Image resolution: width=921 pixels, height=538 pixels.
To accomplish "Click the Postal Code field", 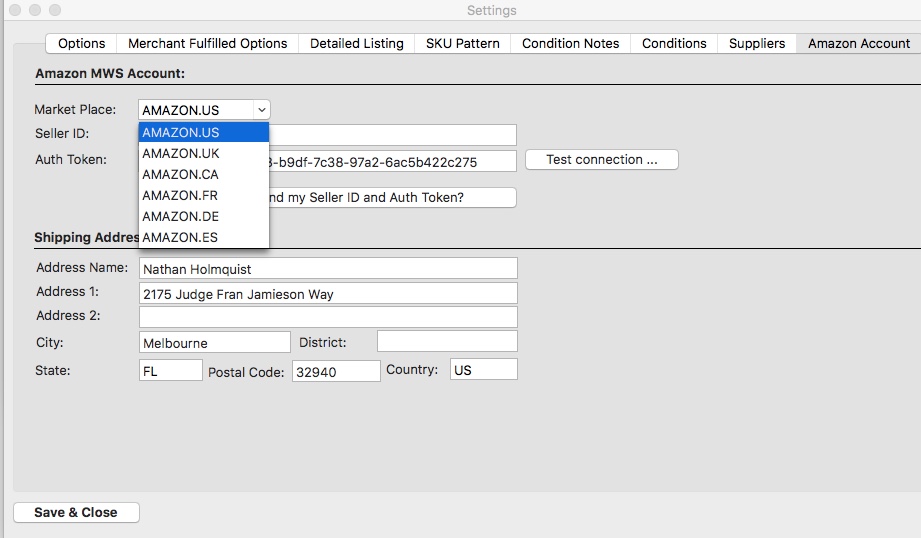I will click(x=335, y=371).
